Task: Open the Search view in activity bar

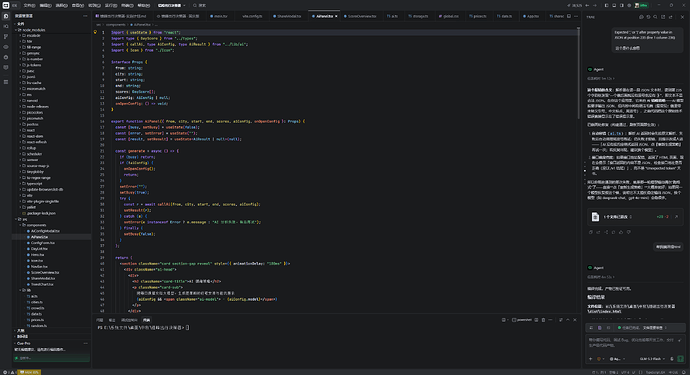Action: point(6,26)
